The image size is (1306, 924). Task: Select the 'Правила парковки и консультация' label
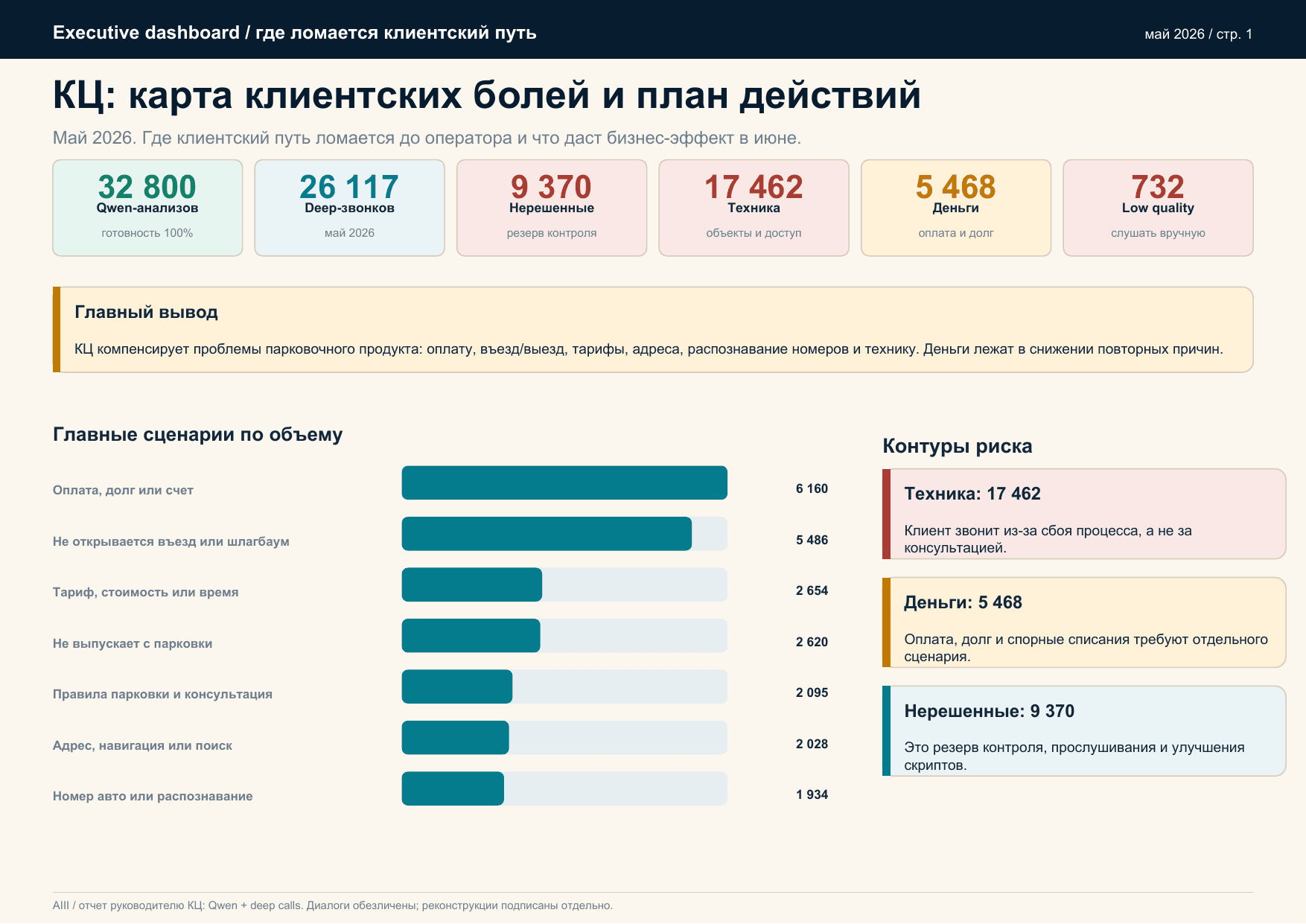162,694
